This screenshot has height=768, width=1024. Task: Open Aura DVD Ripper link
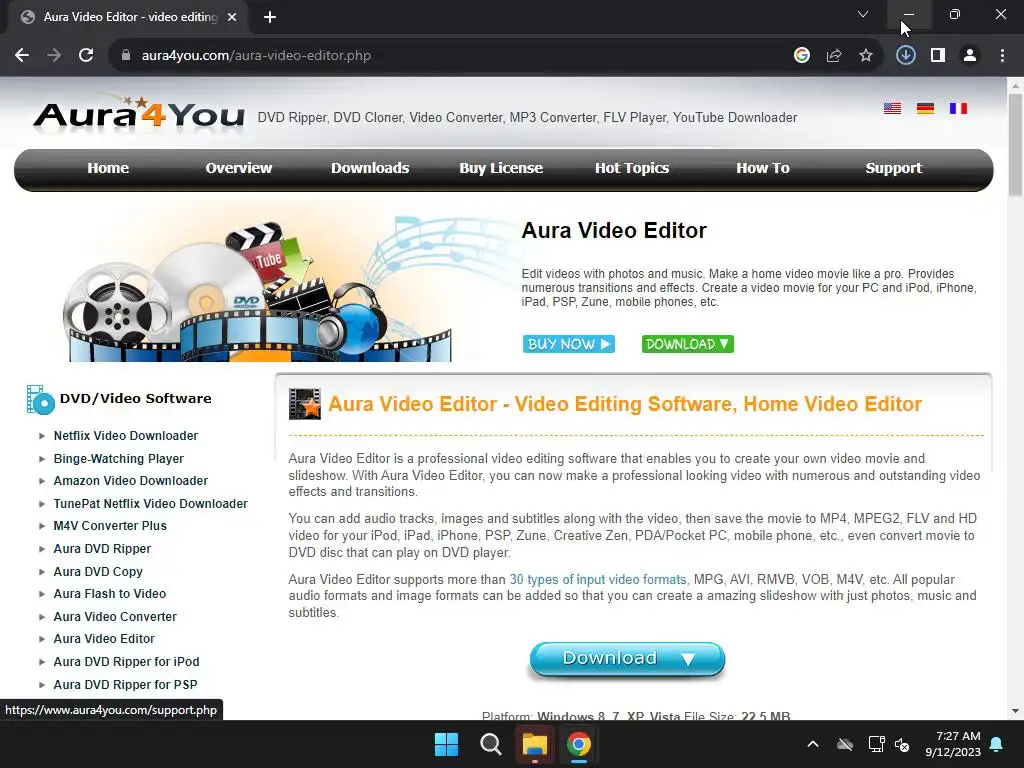pyautogui.click(x=102, y=549)
